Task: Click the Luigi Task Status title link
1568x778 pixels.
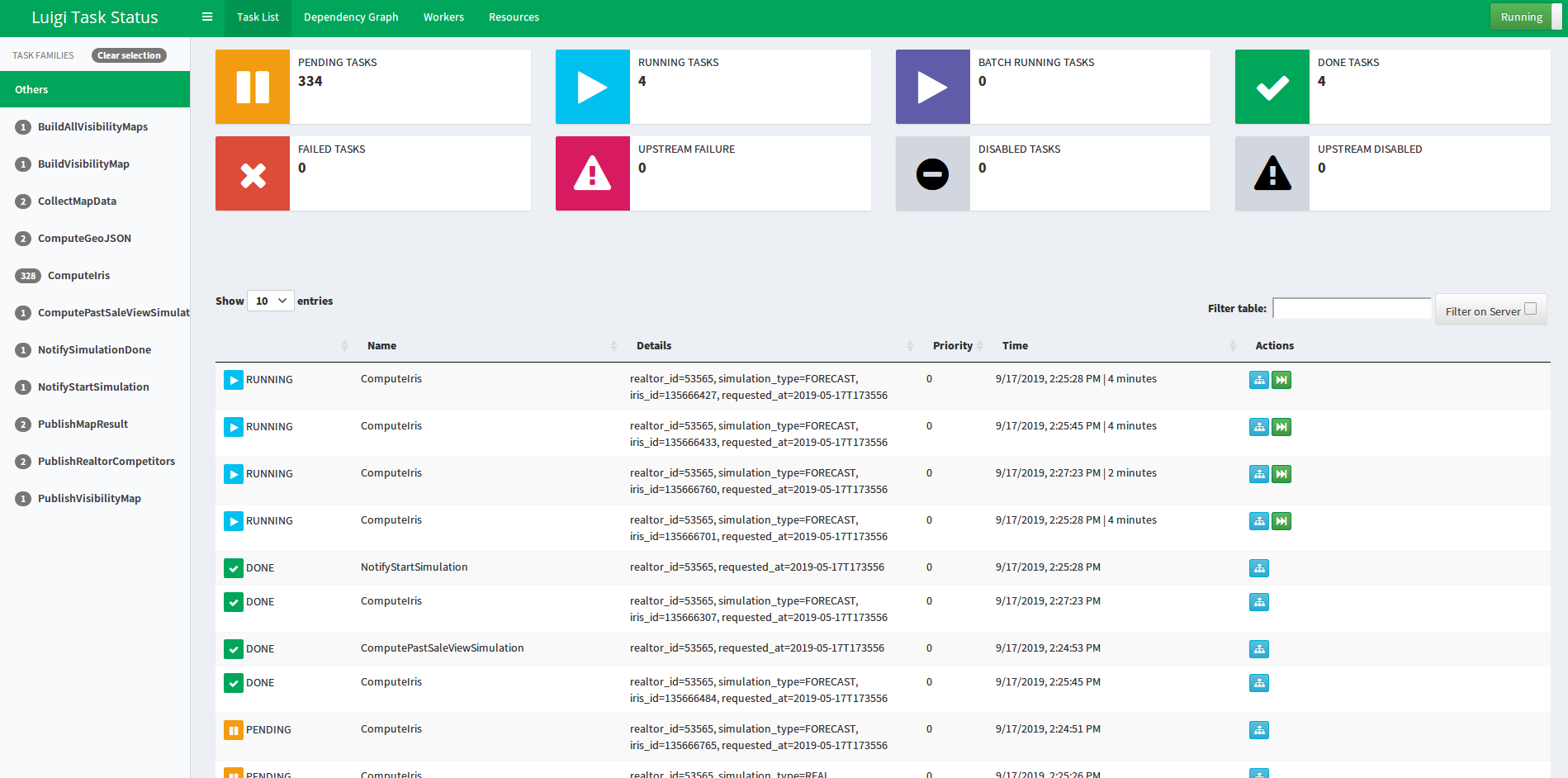Action: click(x=95, y=17)
